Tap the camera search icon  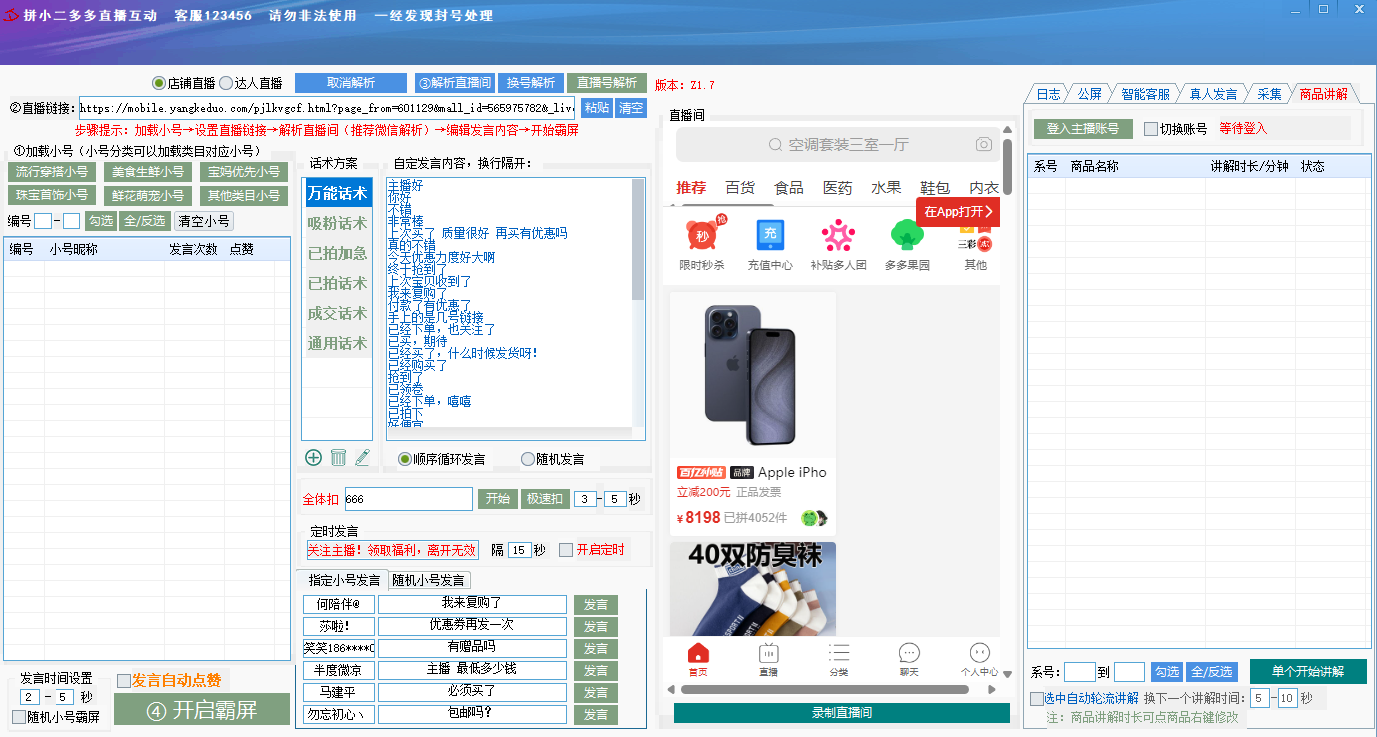(x=984, y=145)
